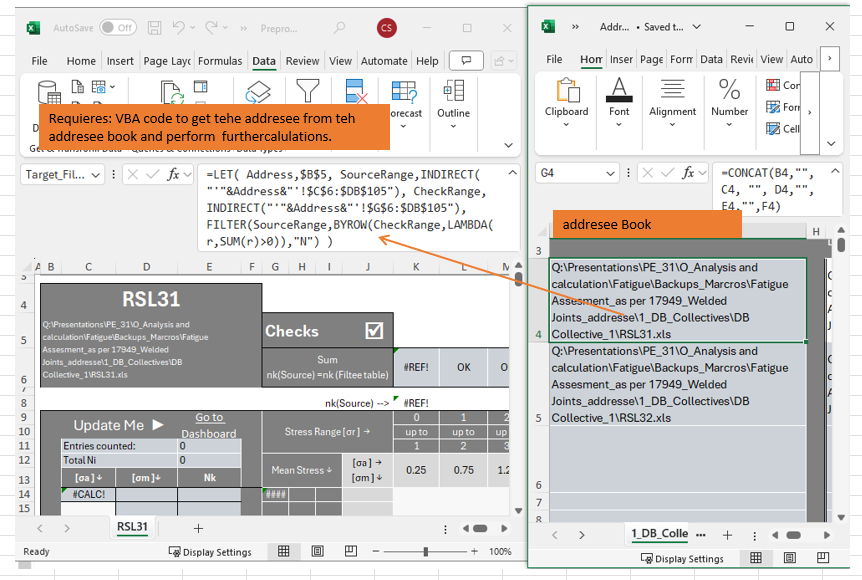862x580 pixels.
Task: Toggle the AutoSave switch in the left Excel window
Action: [x=118, y=27]
